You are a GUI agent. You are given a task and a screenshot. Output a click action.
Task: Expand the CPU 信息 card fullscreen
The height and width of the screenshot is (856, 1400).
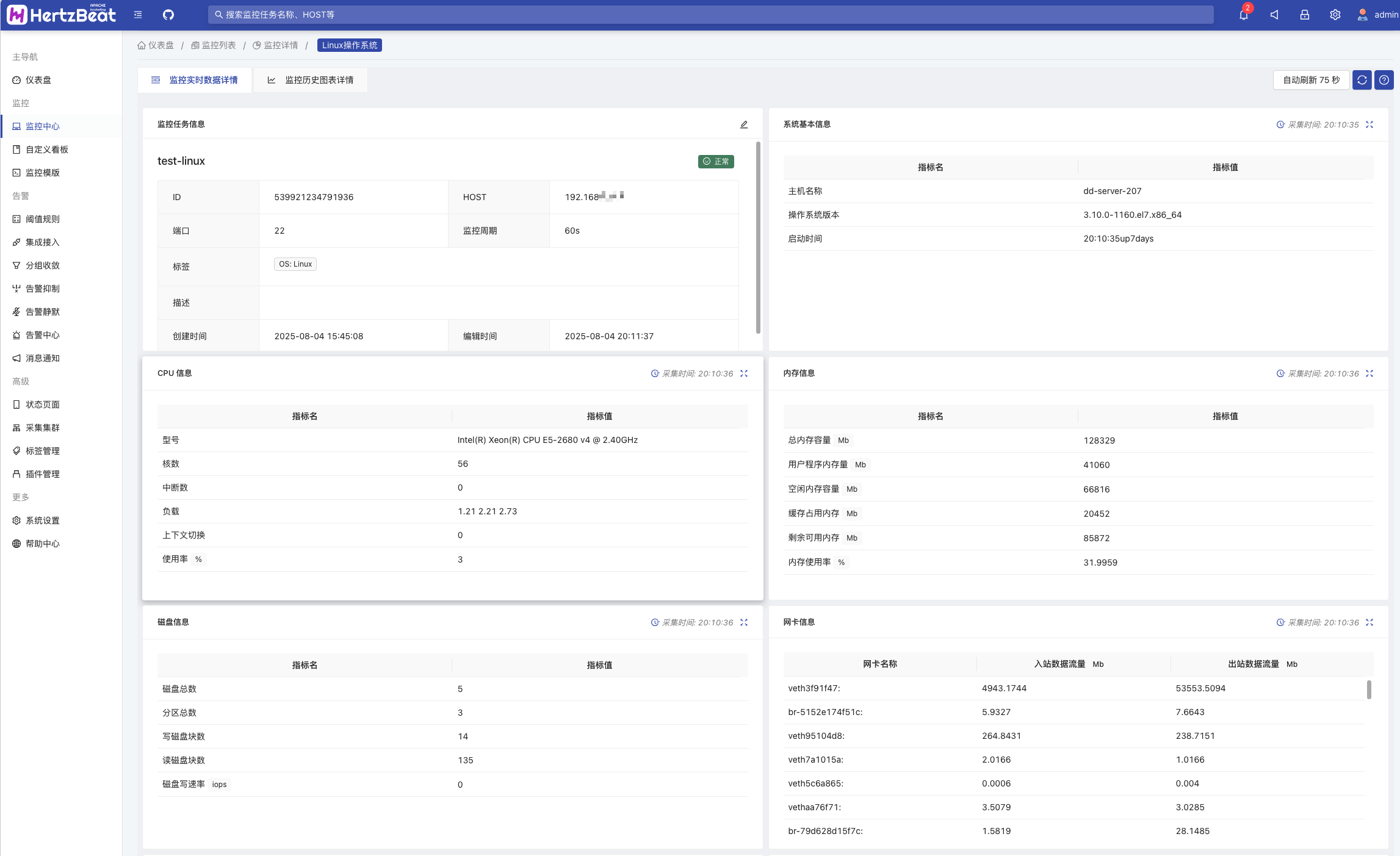coord(744,373)
